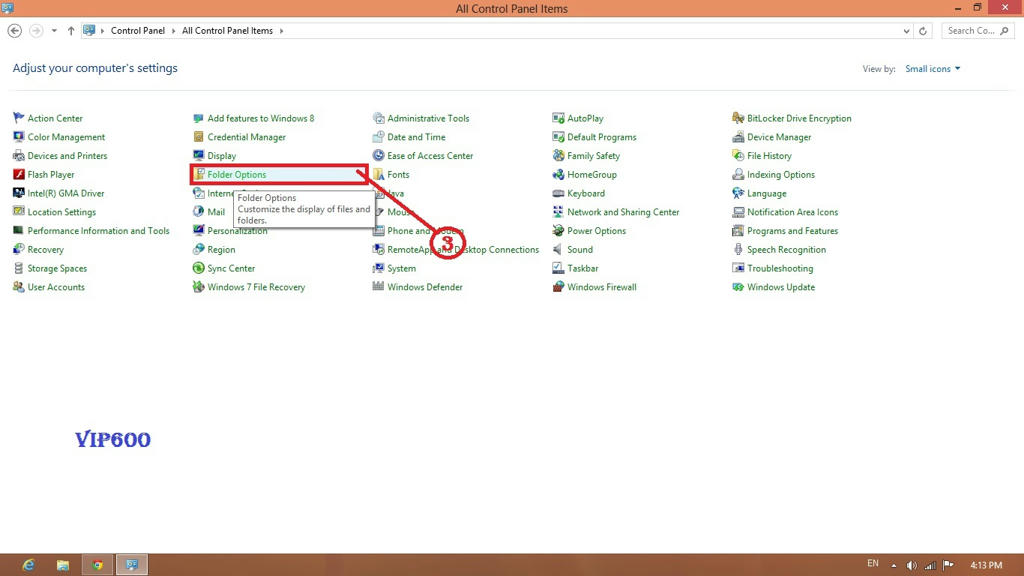
Task: Click the Speech Recognition microphone icon
Action: coord(738,249)
